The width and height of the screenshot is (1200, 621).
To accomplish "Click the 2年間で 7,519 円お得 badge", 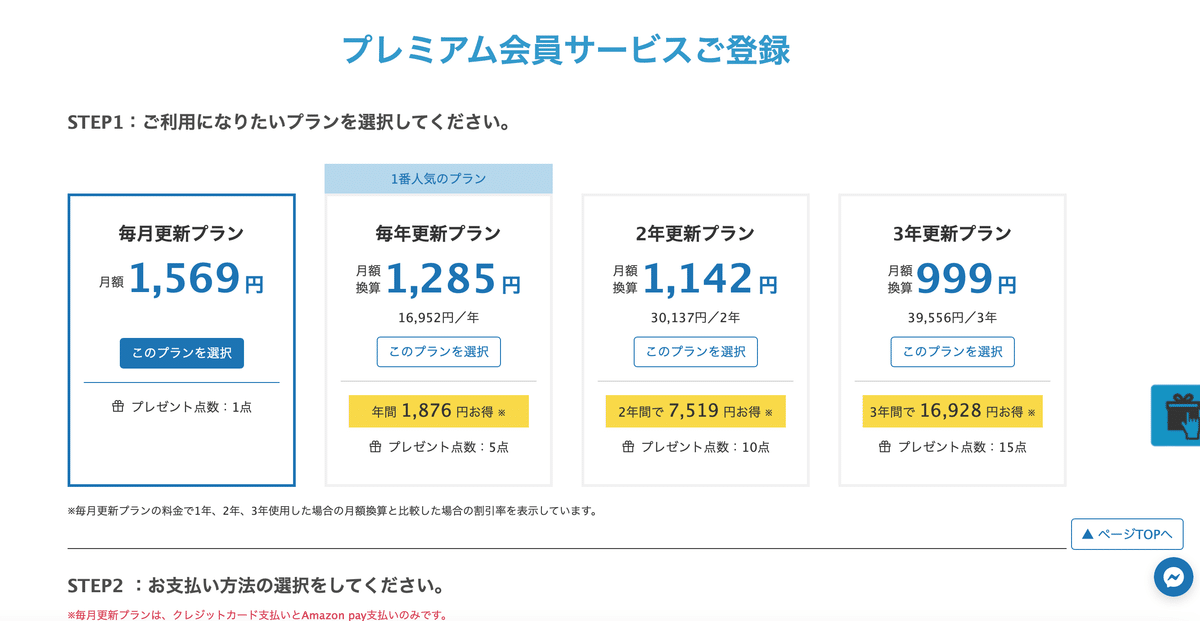I will [696, 411].
